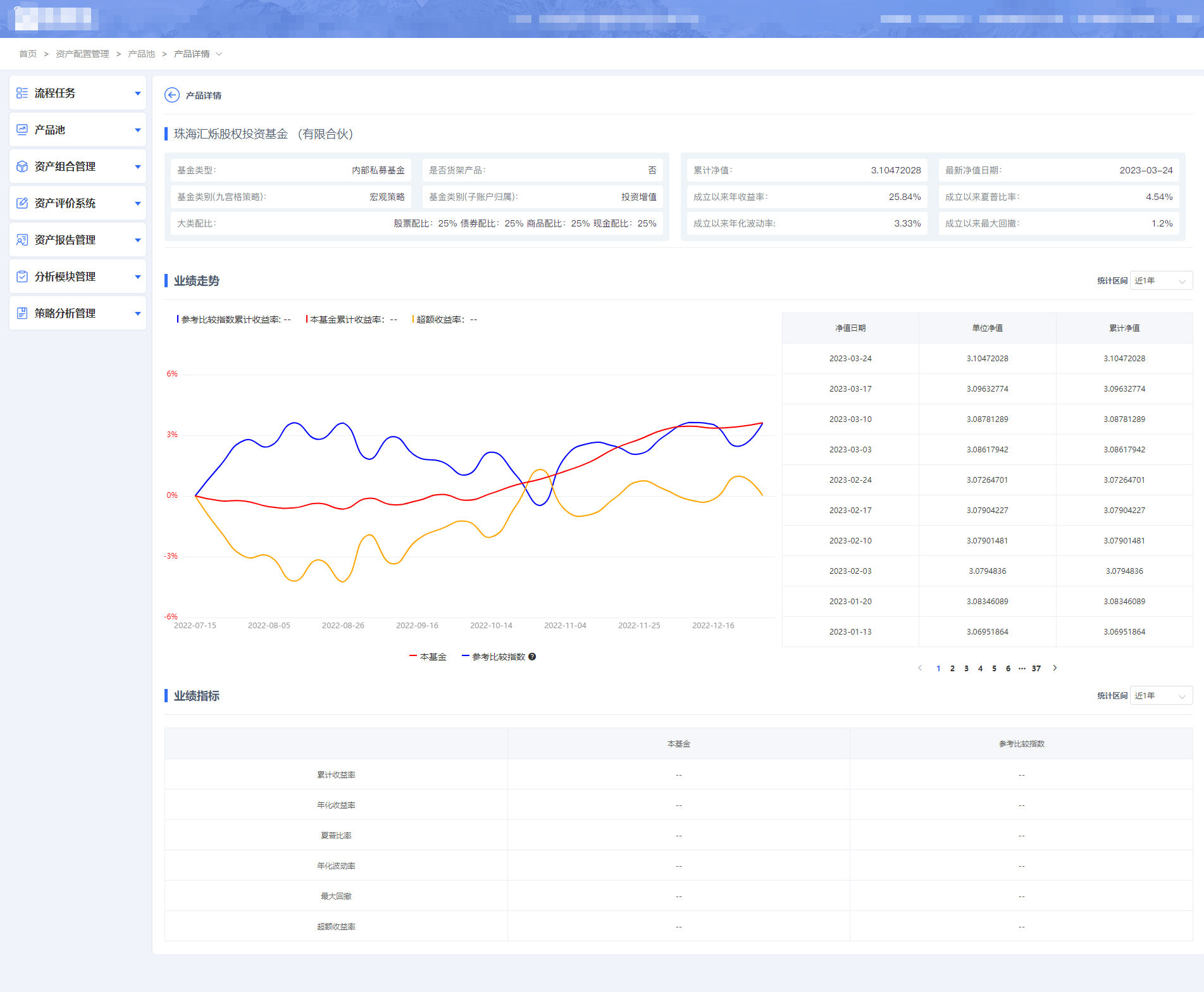
Task: Click the 产品池 sidebar icon
Action: point(22,130)
